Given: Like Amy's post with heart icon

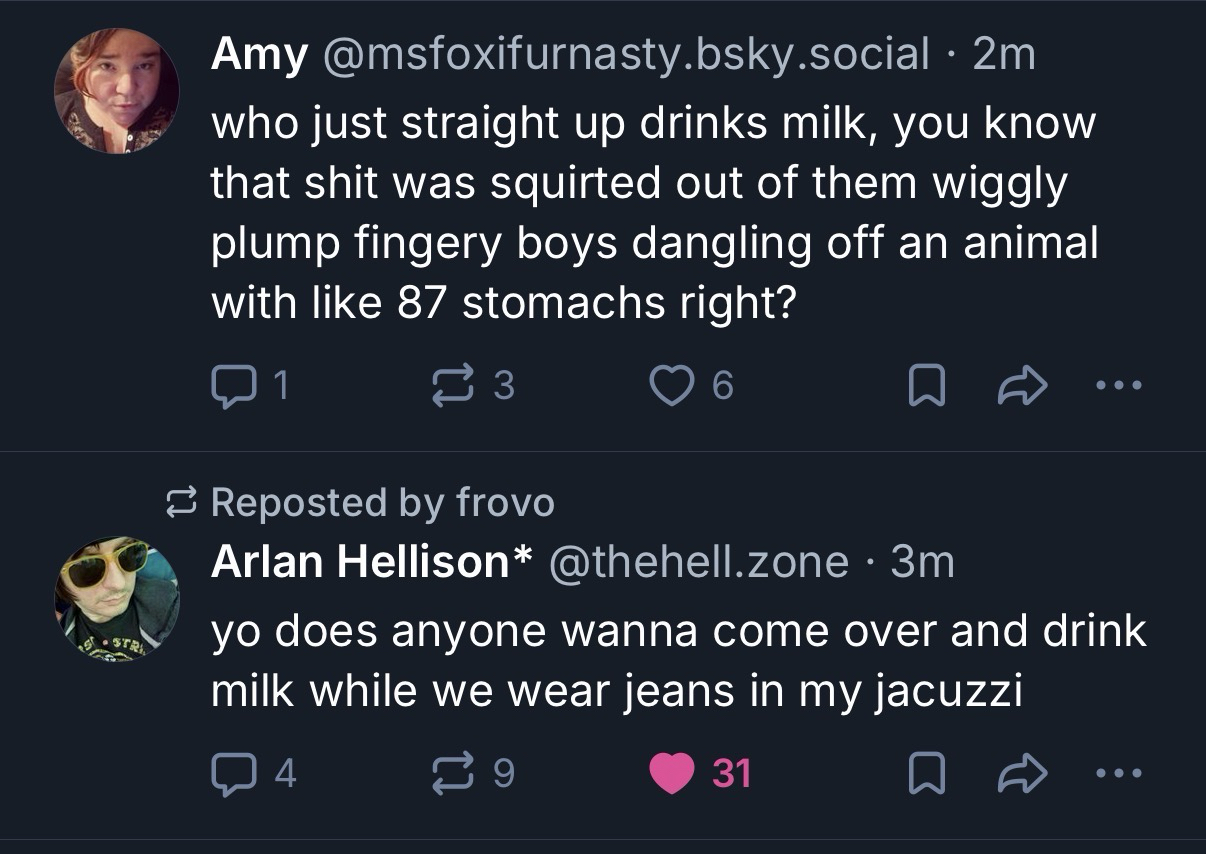Looking at the screenshot, I should point(672,385).
